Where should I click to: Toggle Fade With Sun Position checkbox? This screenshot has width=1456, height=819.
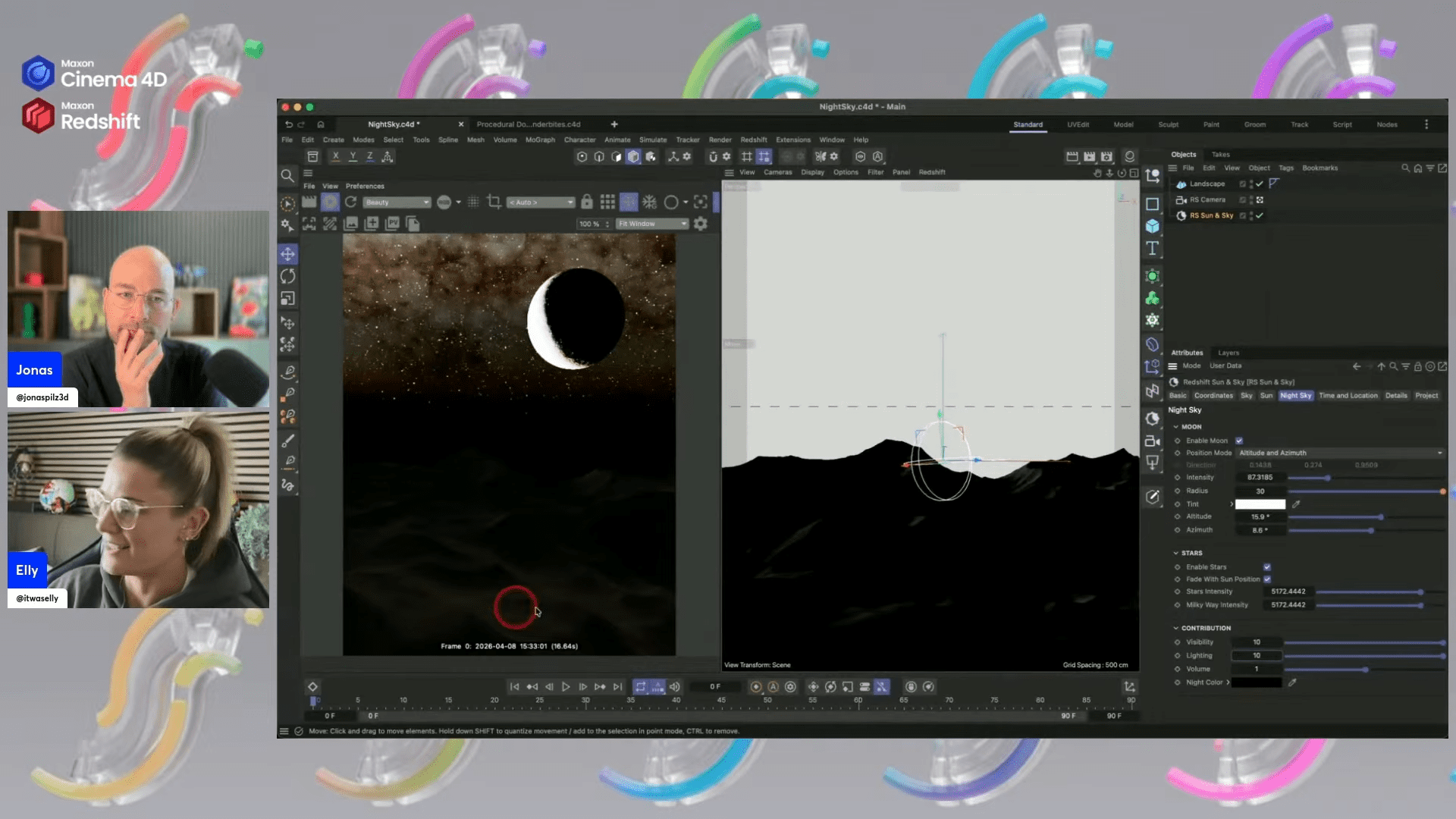click(1267, 579)
